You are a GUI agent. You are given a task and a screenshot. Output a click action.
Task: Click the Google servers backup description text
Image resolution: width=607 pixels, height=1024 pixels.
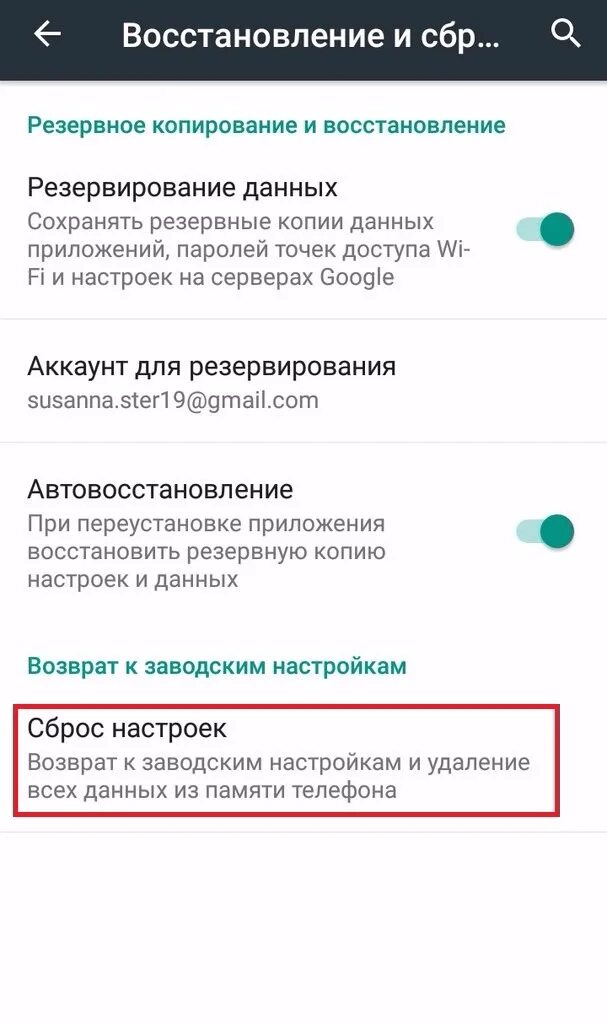(x=249, y=249)
